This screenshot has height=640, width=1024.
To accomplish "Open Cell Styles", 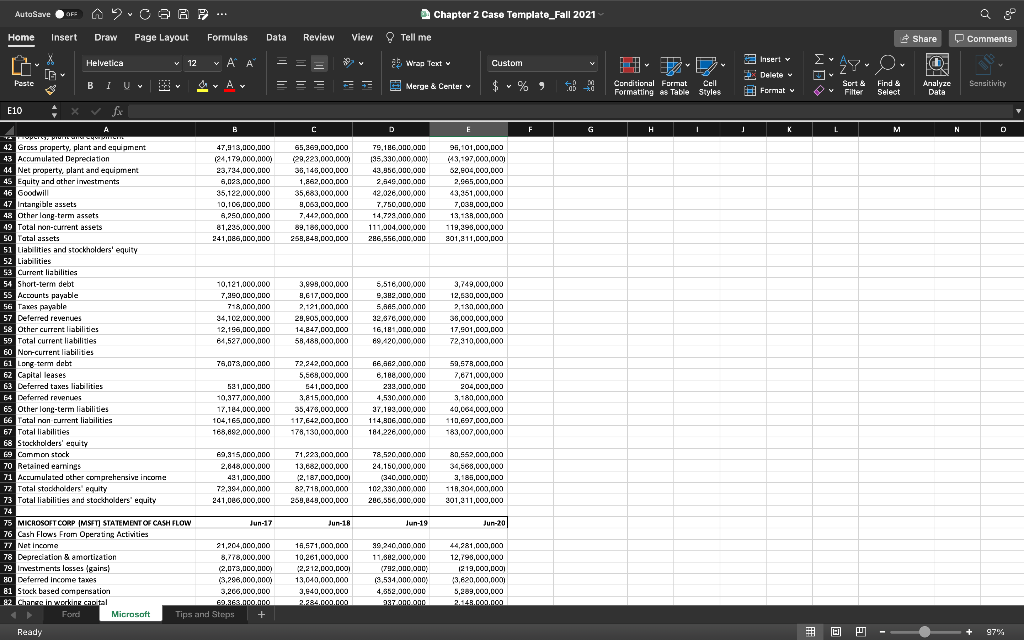I will tap(709, 76).
